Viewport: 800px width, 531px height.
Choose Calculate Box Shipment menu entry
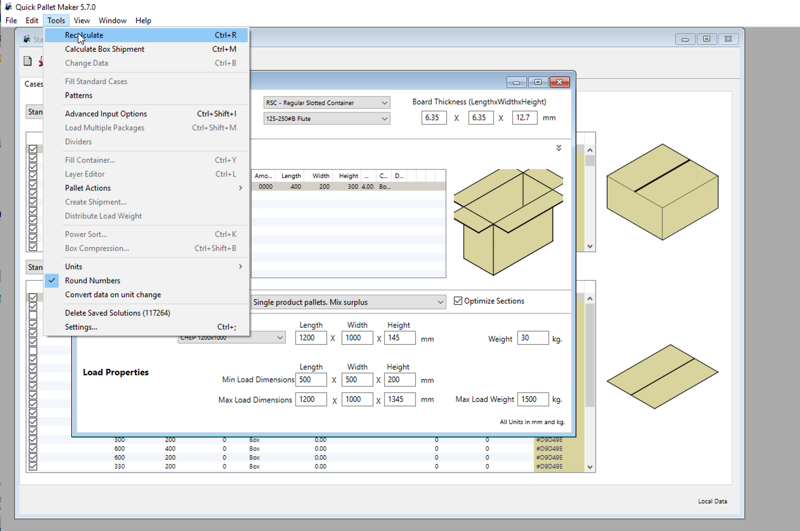105,49
